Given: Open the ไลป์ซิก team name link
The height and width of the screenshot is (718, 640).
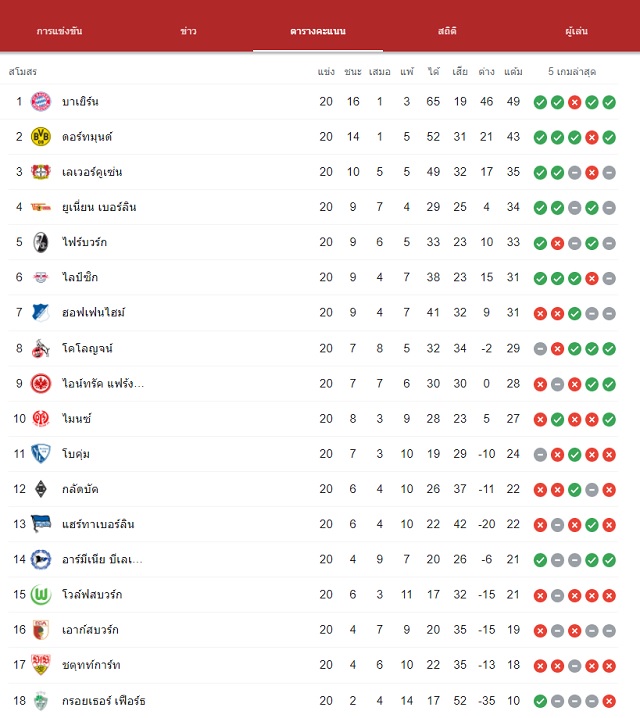Looking at the screenshot, I should coord(80,277).
